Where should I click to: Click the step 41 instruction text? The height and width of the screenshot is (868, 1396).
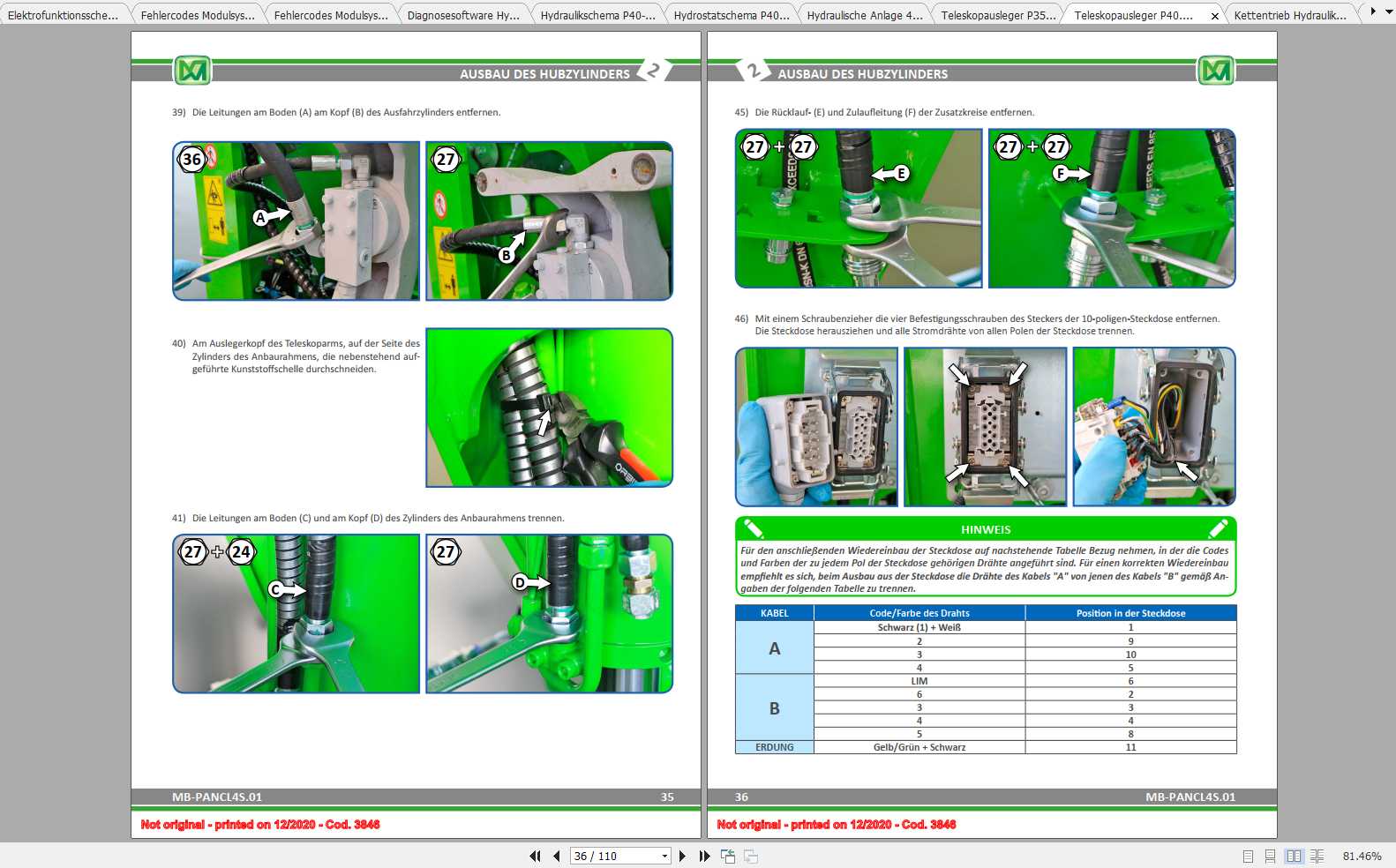(368, 518)
